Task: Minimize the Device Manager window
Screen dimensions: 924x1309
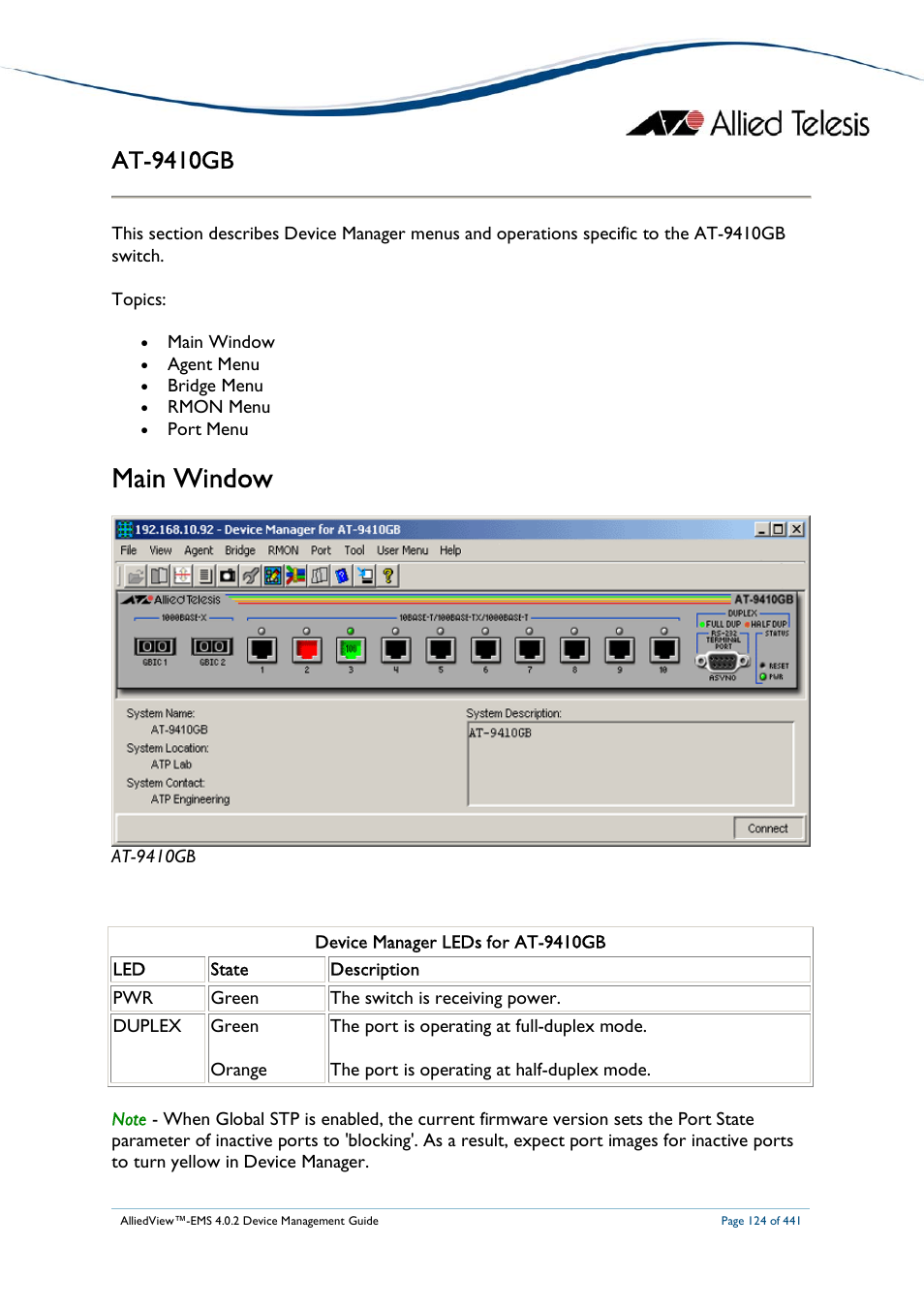Action: pyautogui.click(x=762, y=529)
